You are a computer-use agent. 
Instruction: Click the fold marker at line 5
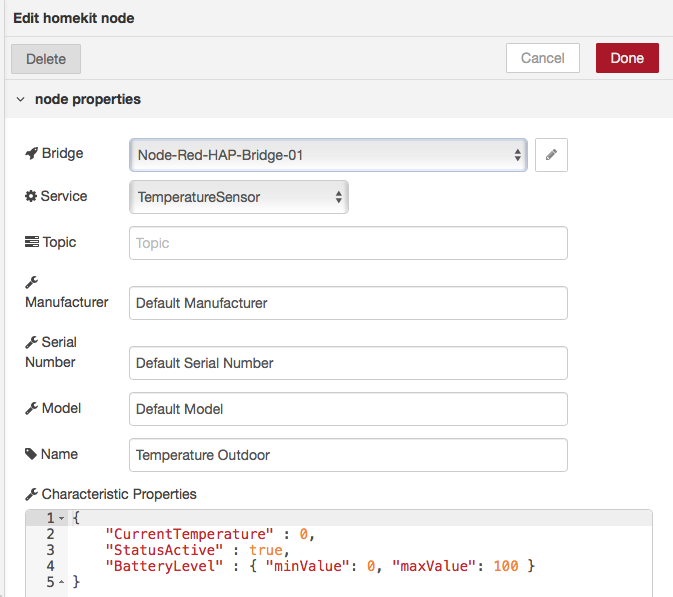coord(62,582)
